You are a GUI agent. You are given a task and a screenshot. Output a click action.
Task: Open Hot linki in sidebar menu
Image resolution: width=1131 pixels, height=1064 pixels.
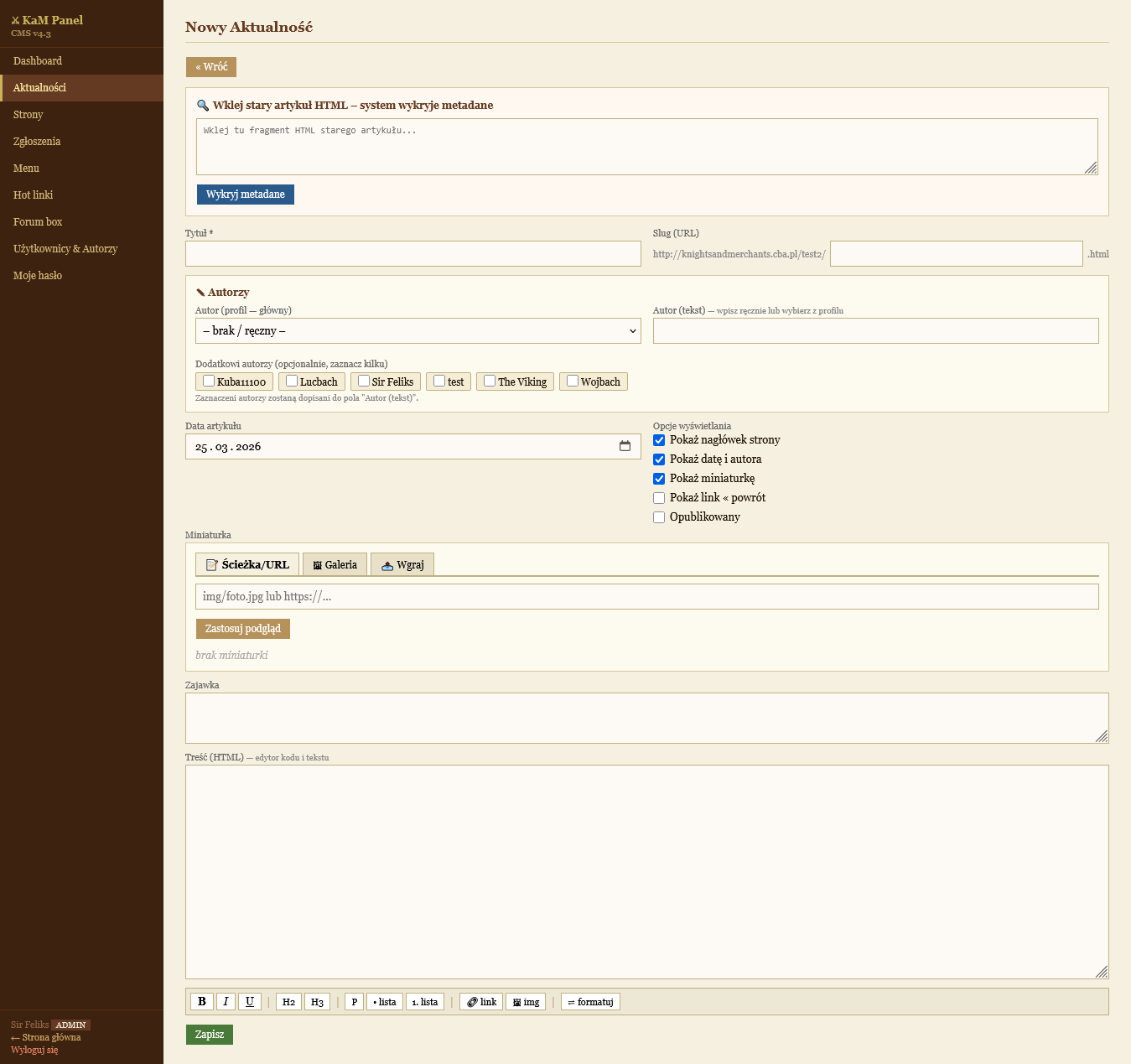tap(34, 195)
